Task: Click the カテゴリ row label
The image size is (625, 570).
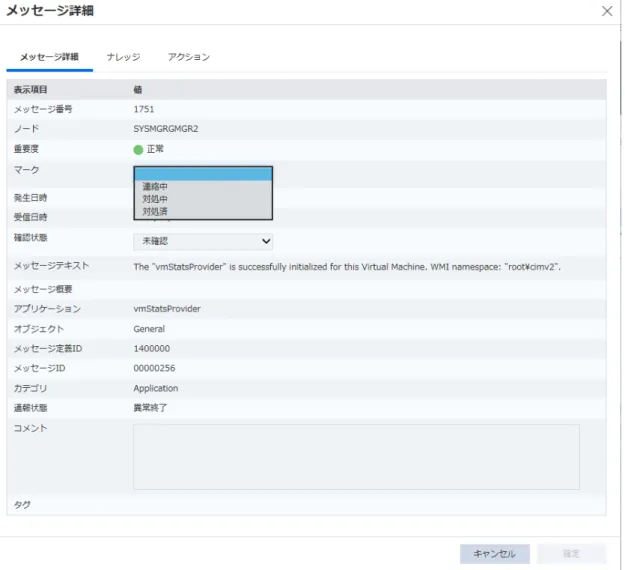Action: [30, 388]
